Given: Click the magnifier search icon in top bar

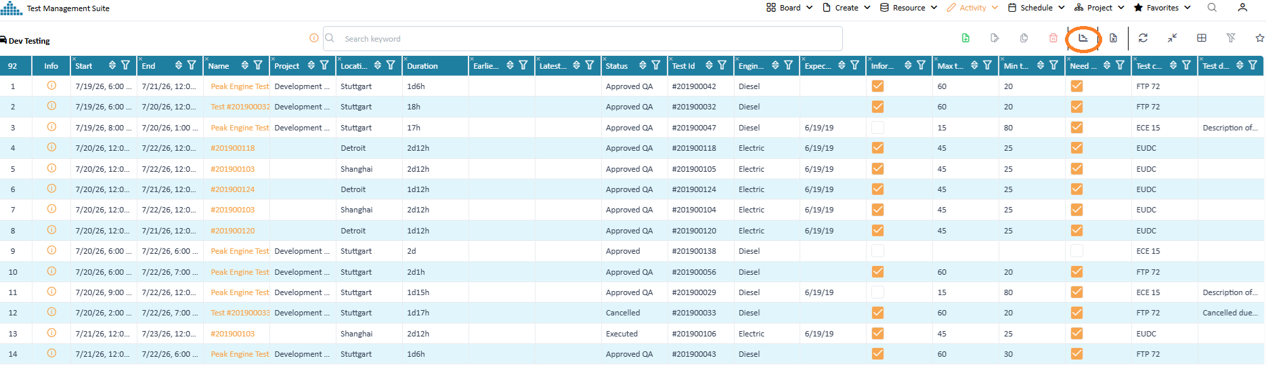Looking at the screenshot, I should [1212, 7].
